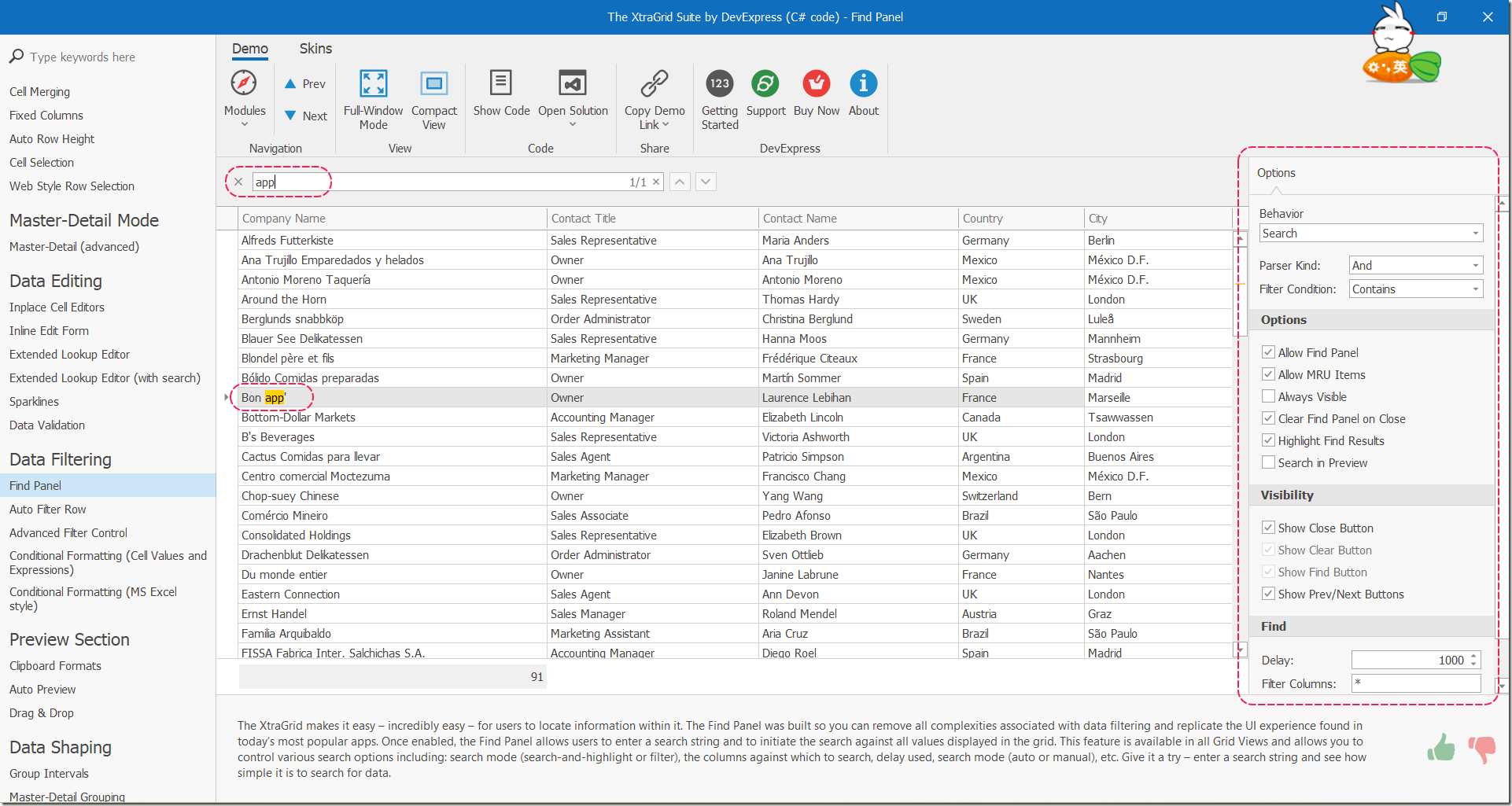Expand the Modules dropdown arrow
Screen dimensions: 1512x806
coord(245,124)
